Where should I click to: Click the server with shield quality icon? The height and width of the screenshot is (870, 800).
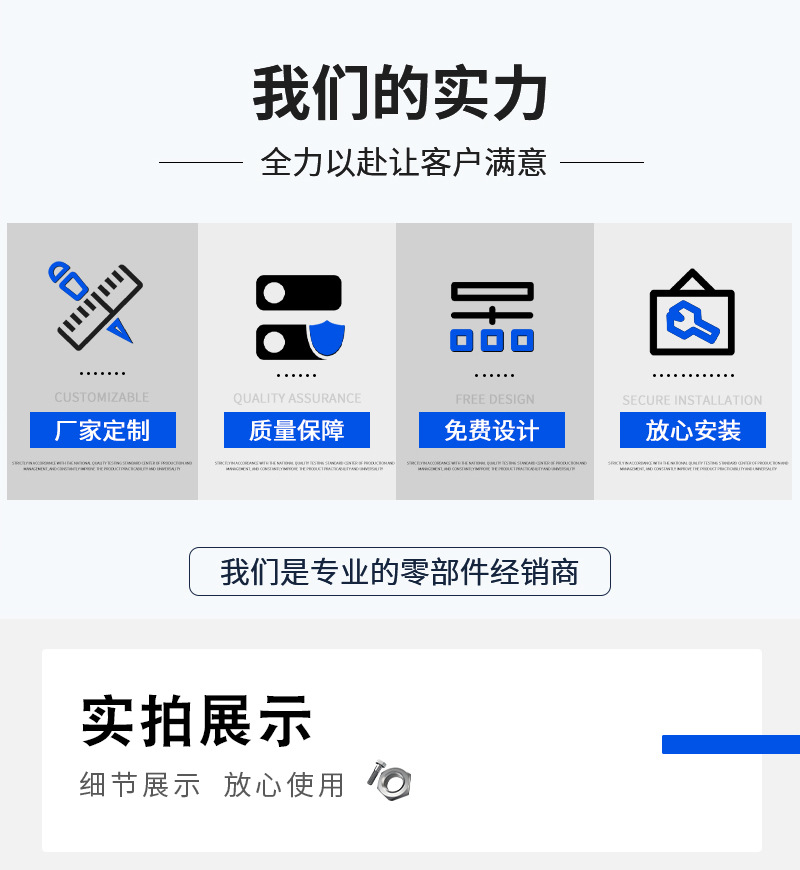(x=300, y=317)
